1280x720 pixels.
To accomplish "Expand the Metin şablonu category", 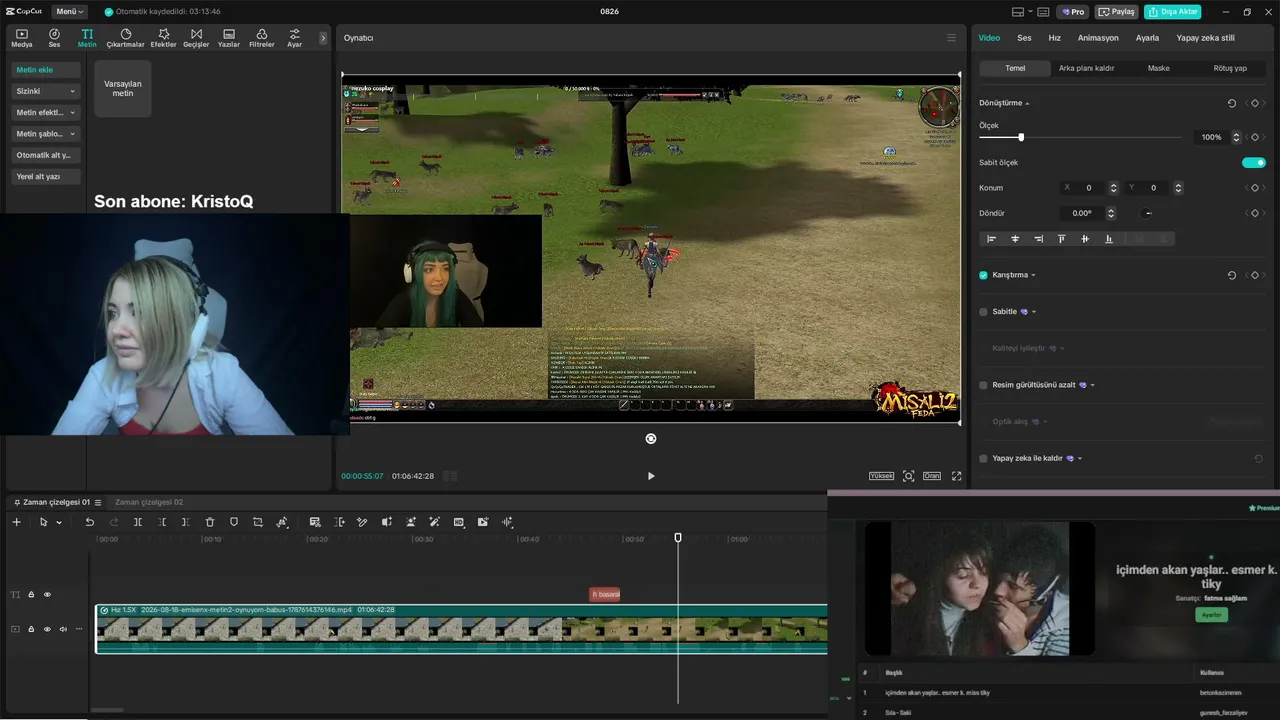I will (46, 134).
